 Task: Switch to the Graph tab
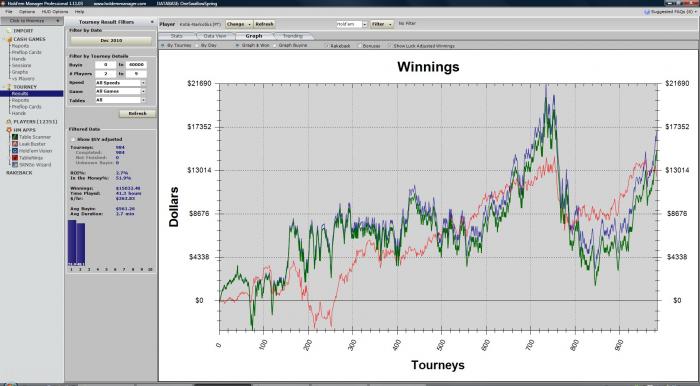(254, 36)
